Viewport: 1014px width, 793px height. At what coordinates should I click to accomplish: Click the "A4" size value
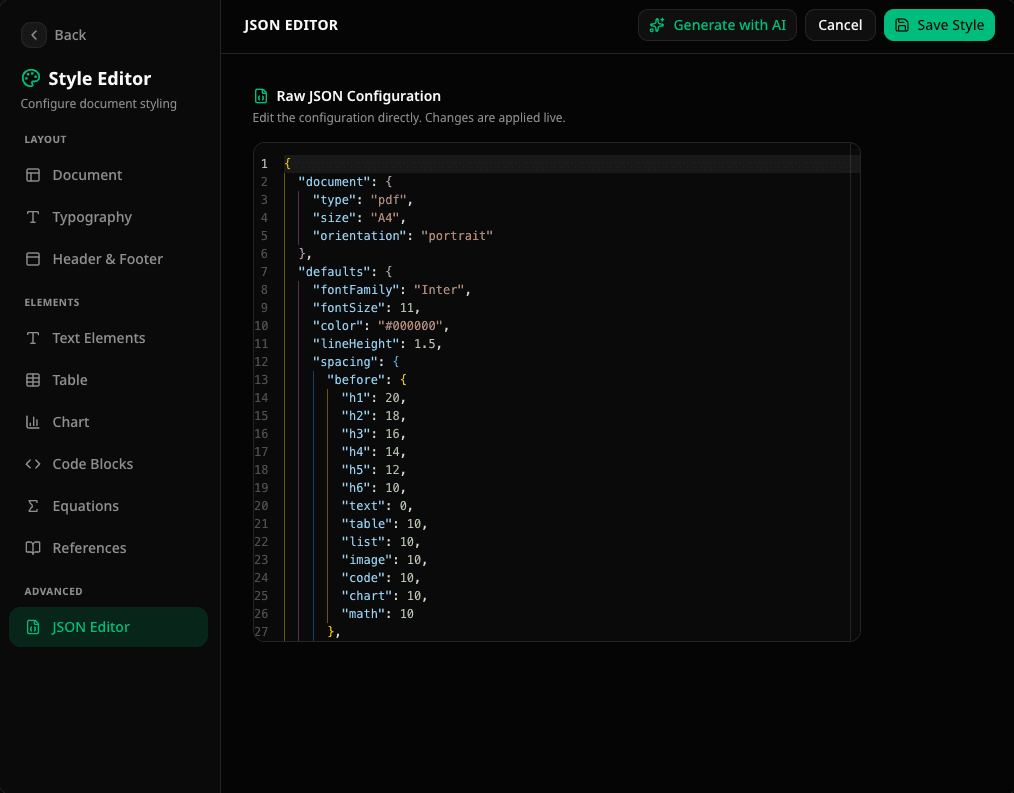[385, 218]
